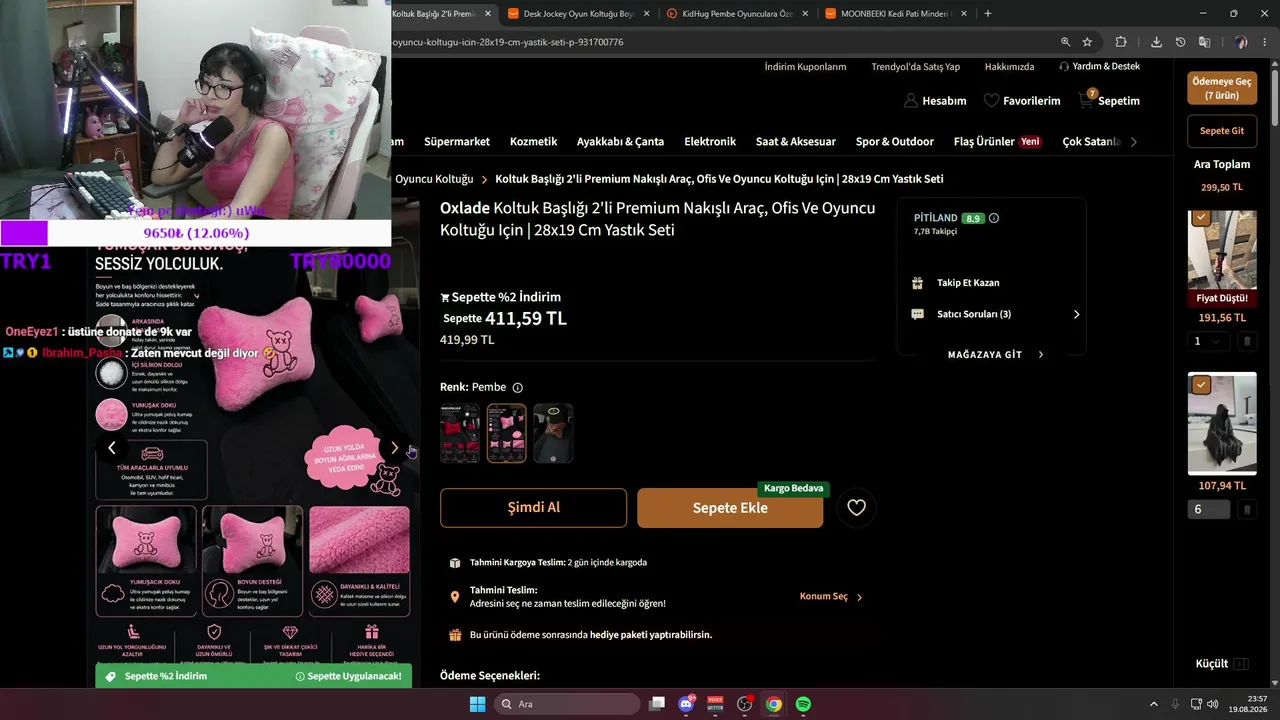Add the product to favorites with the heart button
The height and width of the screenshot is (720, 1280).
coord(856,508)
